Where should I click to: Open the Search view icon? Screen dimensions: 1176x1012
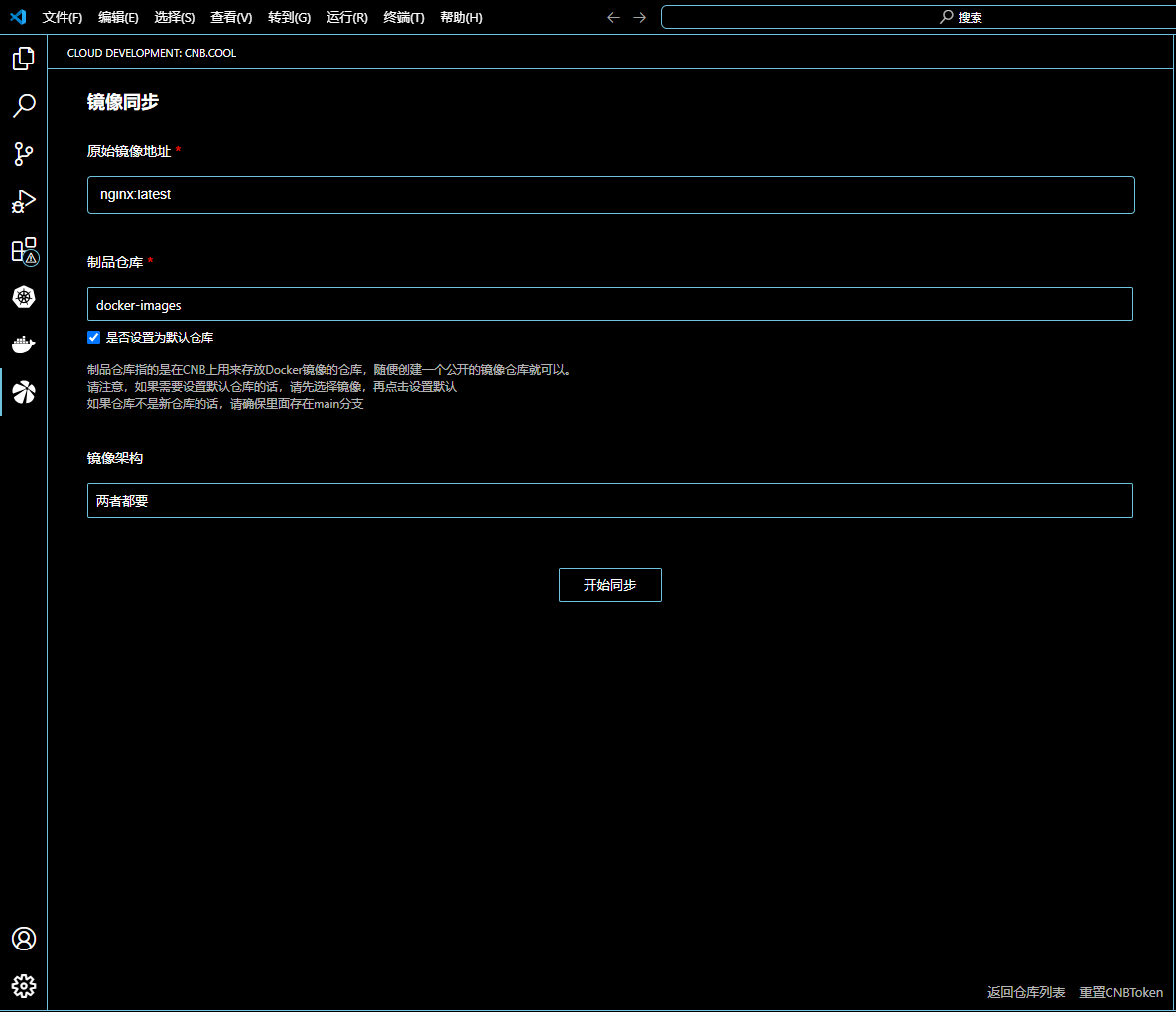pyautogui.click(x=23, y=106)
